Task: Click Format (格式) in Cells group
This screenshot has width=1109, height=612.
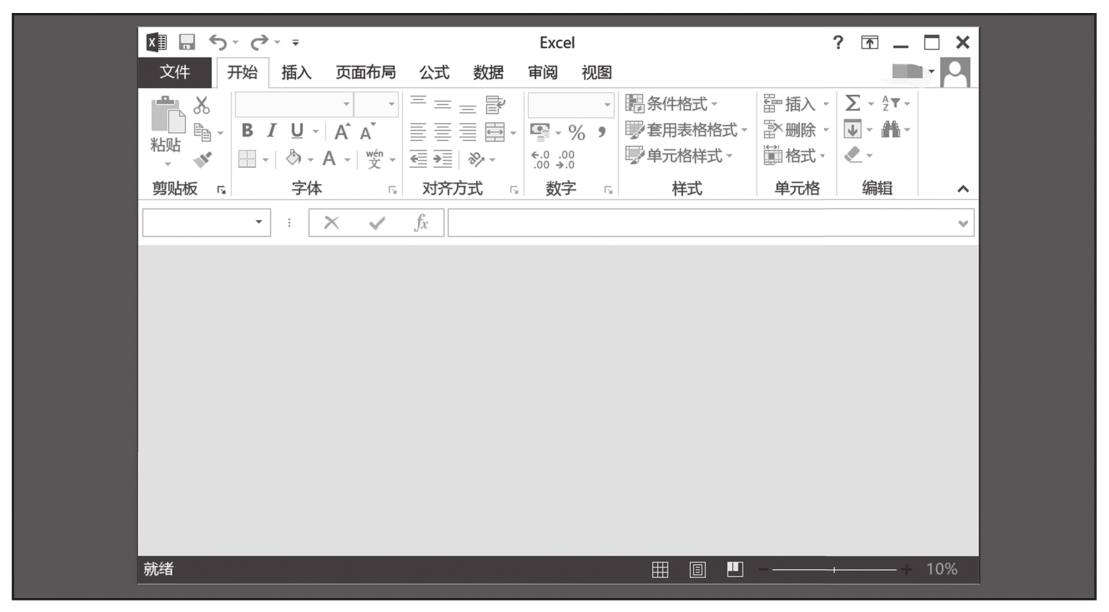Action: [794, 156]
